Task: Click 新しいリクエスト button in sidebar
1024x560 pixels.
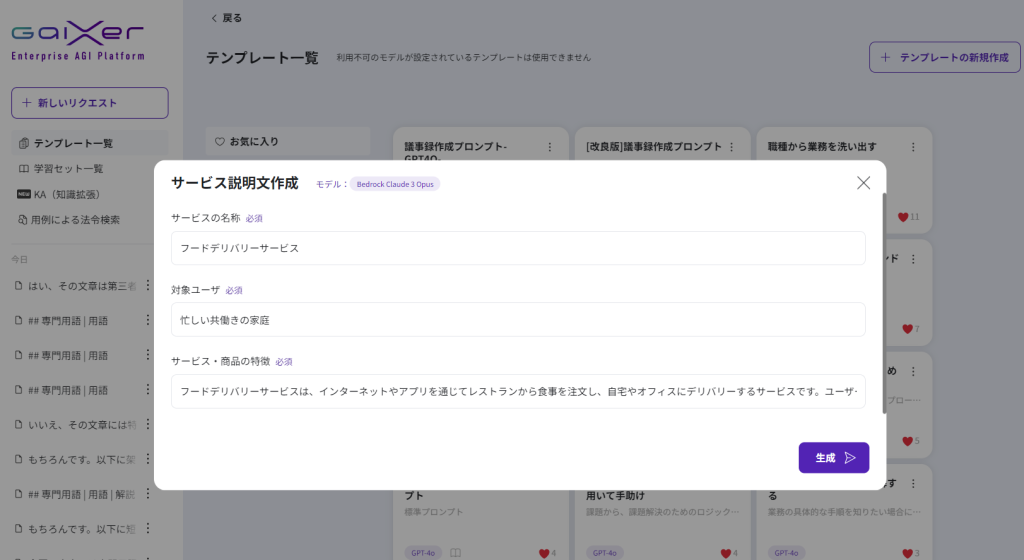Action: [89, 103]
